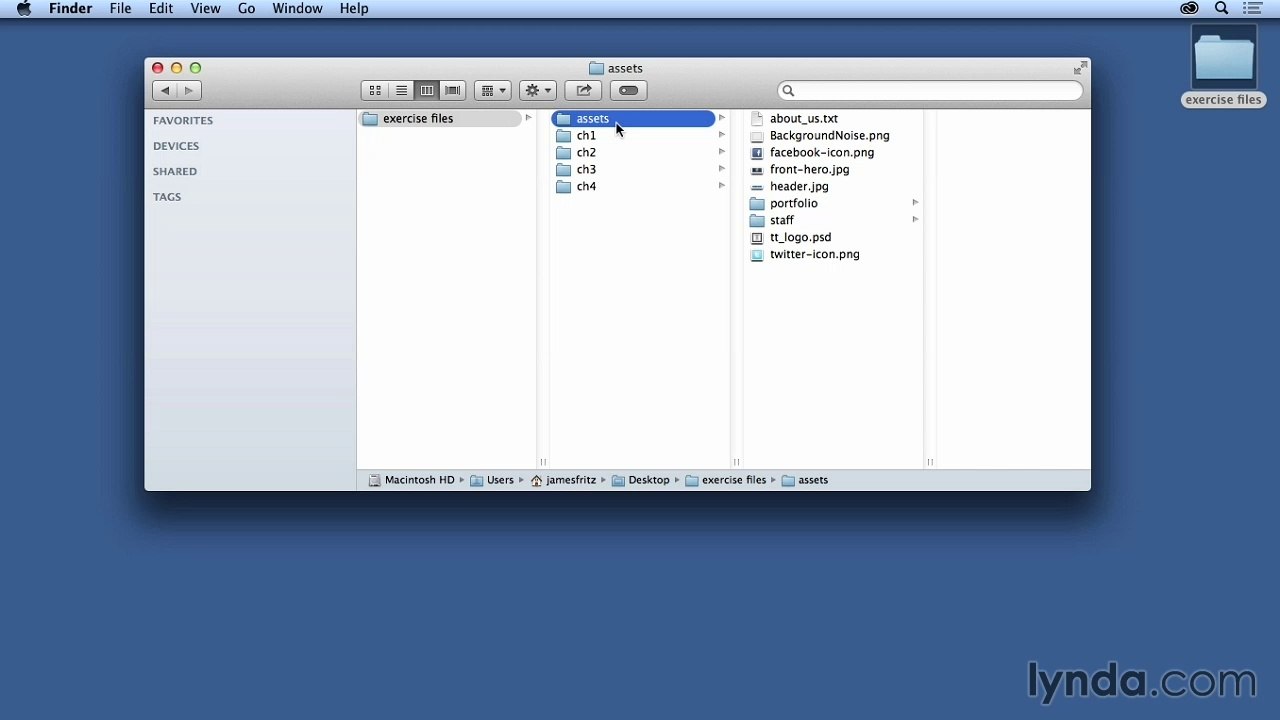Click the facebook-icon.png file icon
The height and width of the screenshot is (720, 1280).
click(757, 153)
